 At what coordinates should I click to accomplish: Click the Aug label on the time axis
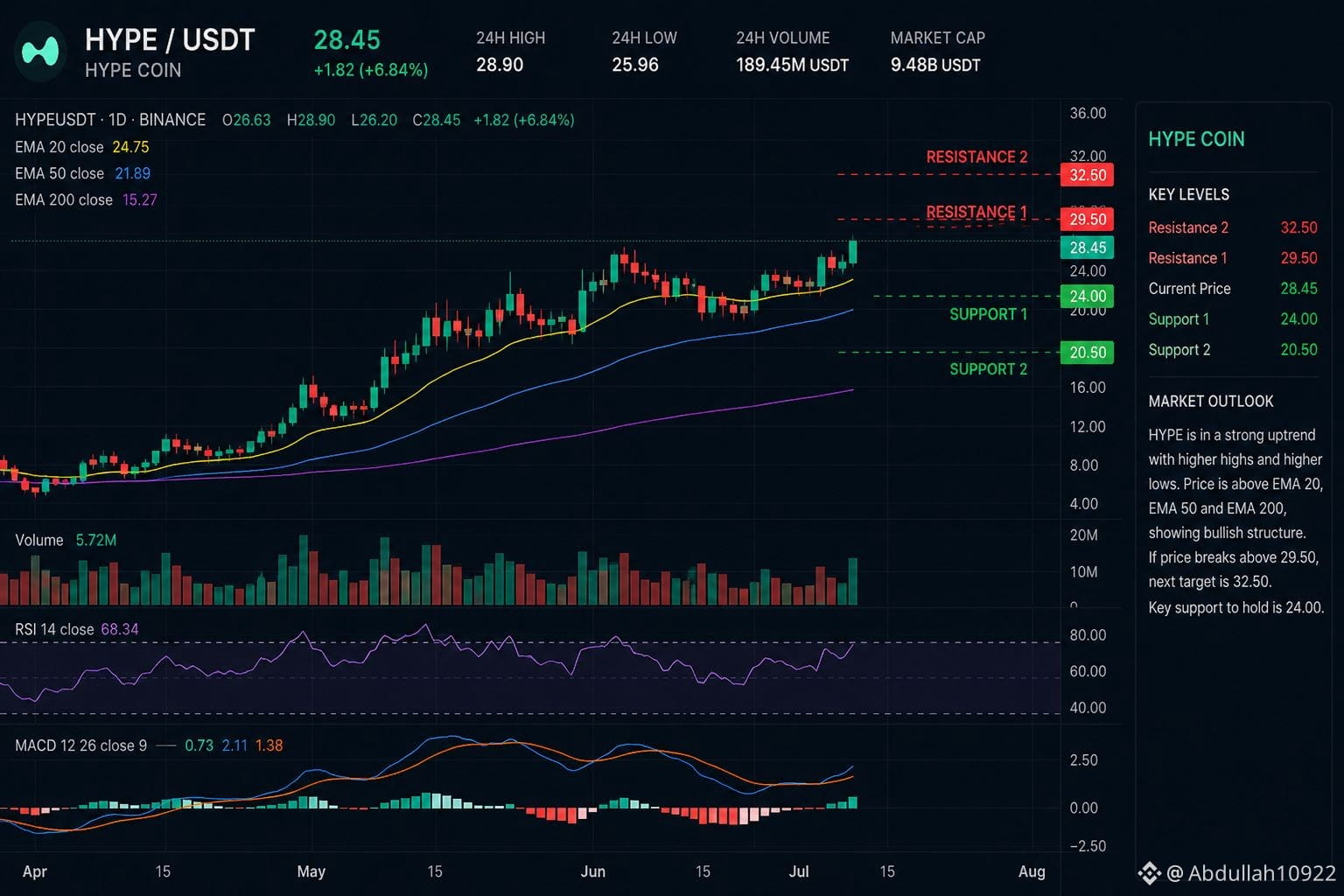[1032, 871]
